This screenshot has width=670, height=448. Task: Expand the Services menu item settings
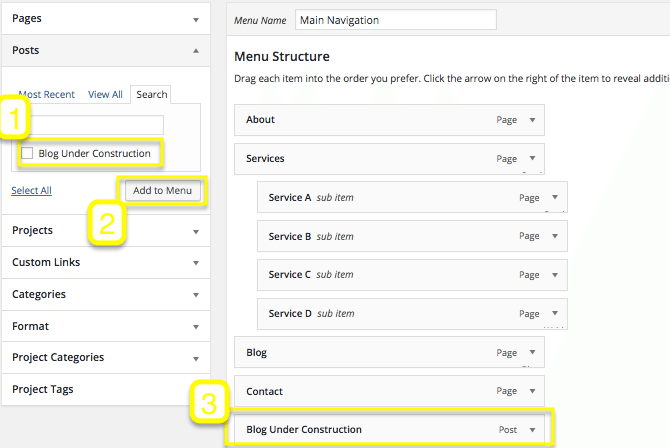click(x=532, y=159)
